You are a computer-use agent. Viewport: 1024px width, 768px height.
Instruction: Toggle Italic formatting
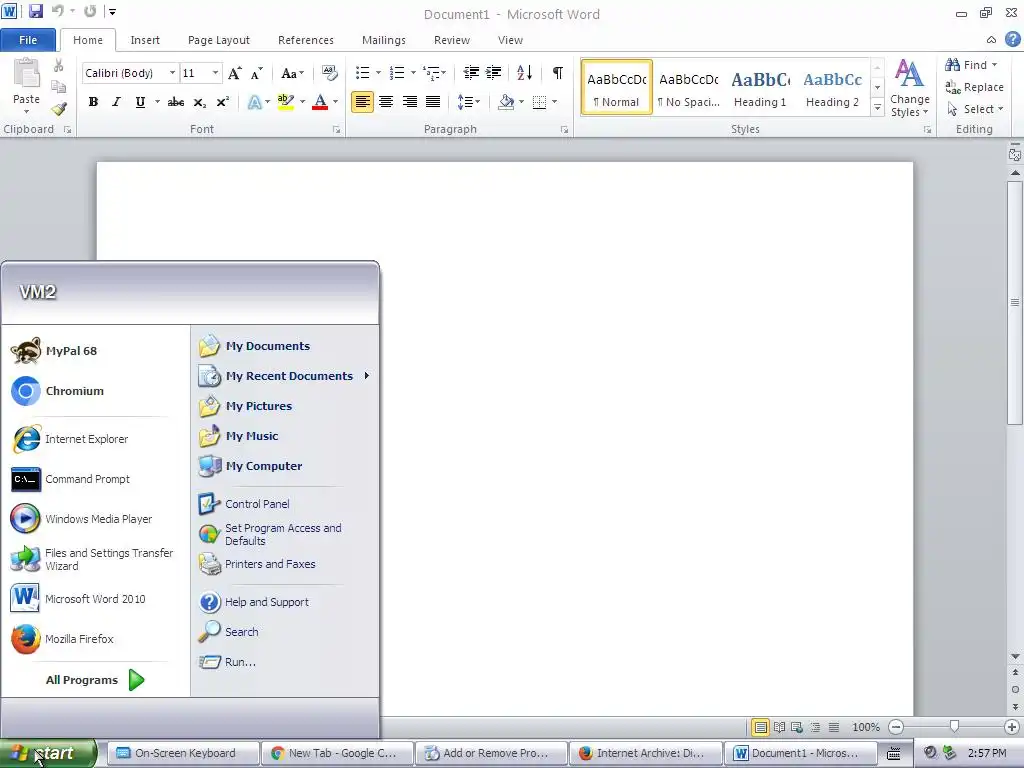(116, 102)
